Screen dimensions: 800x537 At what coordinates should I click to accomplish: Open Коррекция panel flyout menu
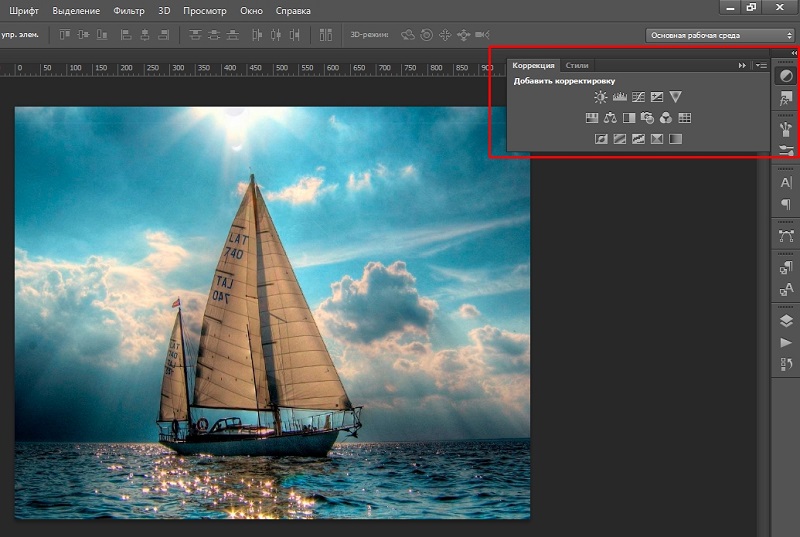[x=761, y=65]
